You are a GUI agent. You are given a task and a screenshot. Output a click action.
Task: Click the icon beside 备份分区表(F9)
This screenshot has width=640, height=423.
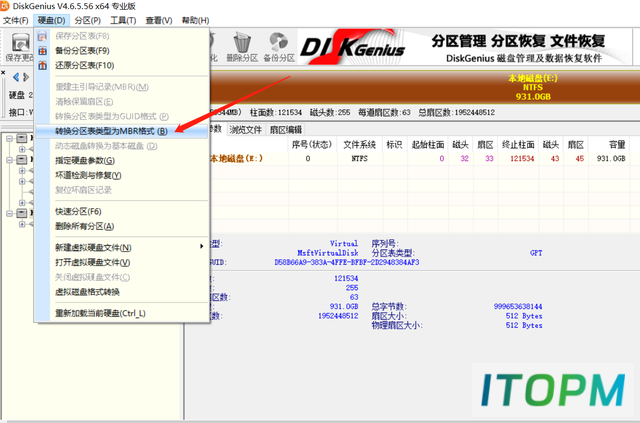tap(42, 51)
